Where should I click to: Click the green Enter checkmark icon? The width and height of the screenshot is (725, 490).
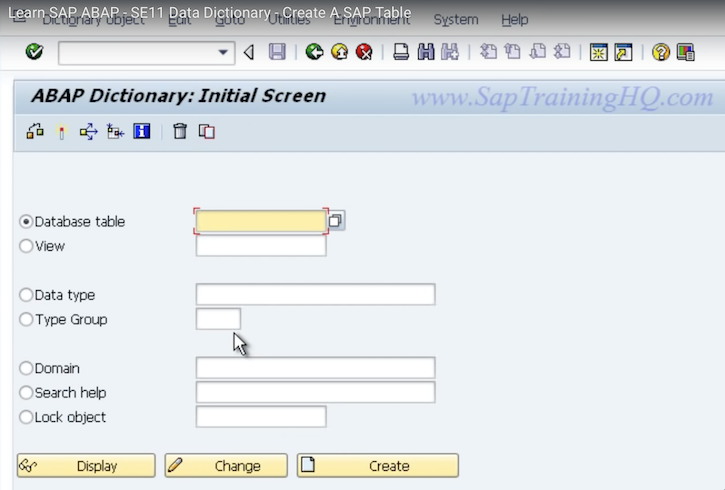click(x=35, y=52)
